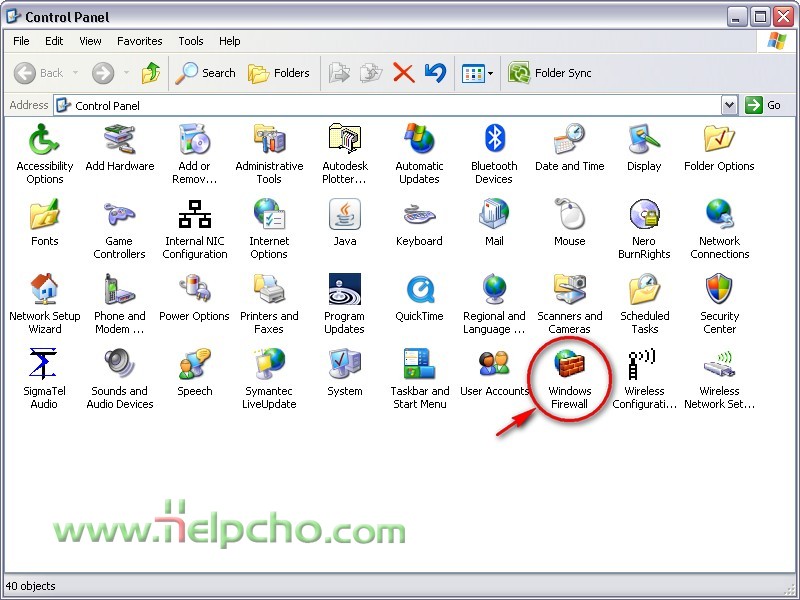Screen dimensions: 800x600
Task: Open Symantec LiveUpdate
Action: (x=269, y=379)
